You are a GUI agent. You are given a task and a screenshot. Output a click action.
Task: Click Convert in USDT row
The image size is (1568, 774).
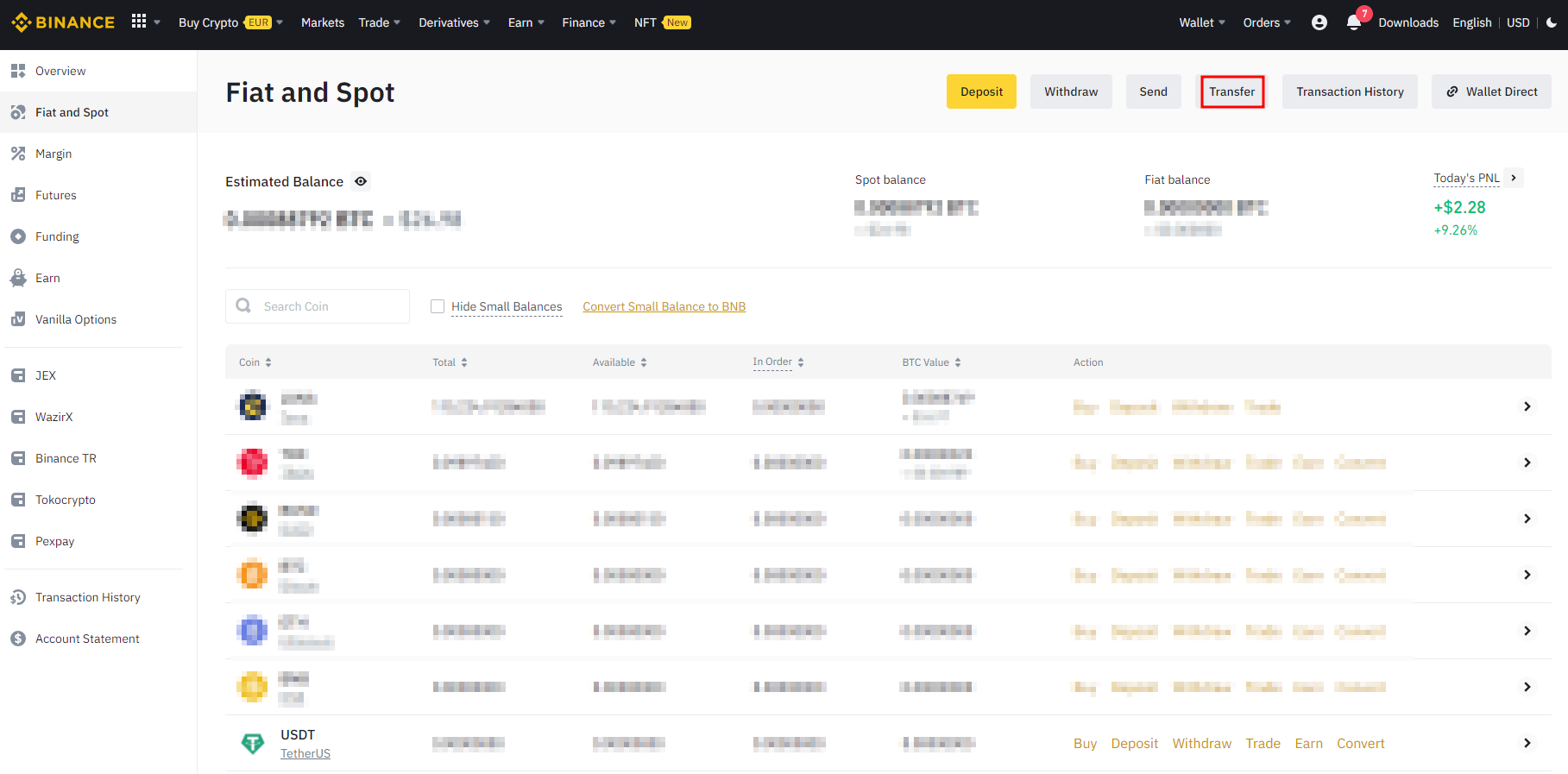point(1360,743)
